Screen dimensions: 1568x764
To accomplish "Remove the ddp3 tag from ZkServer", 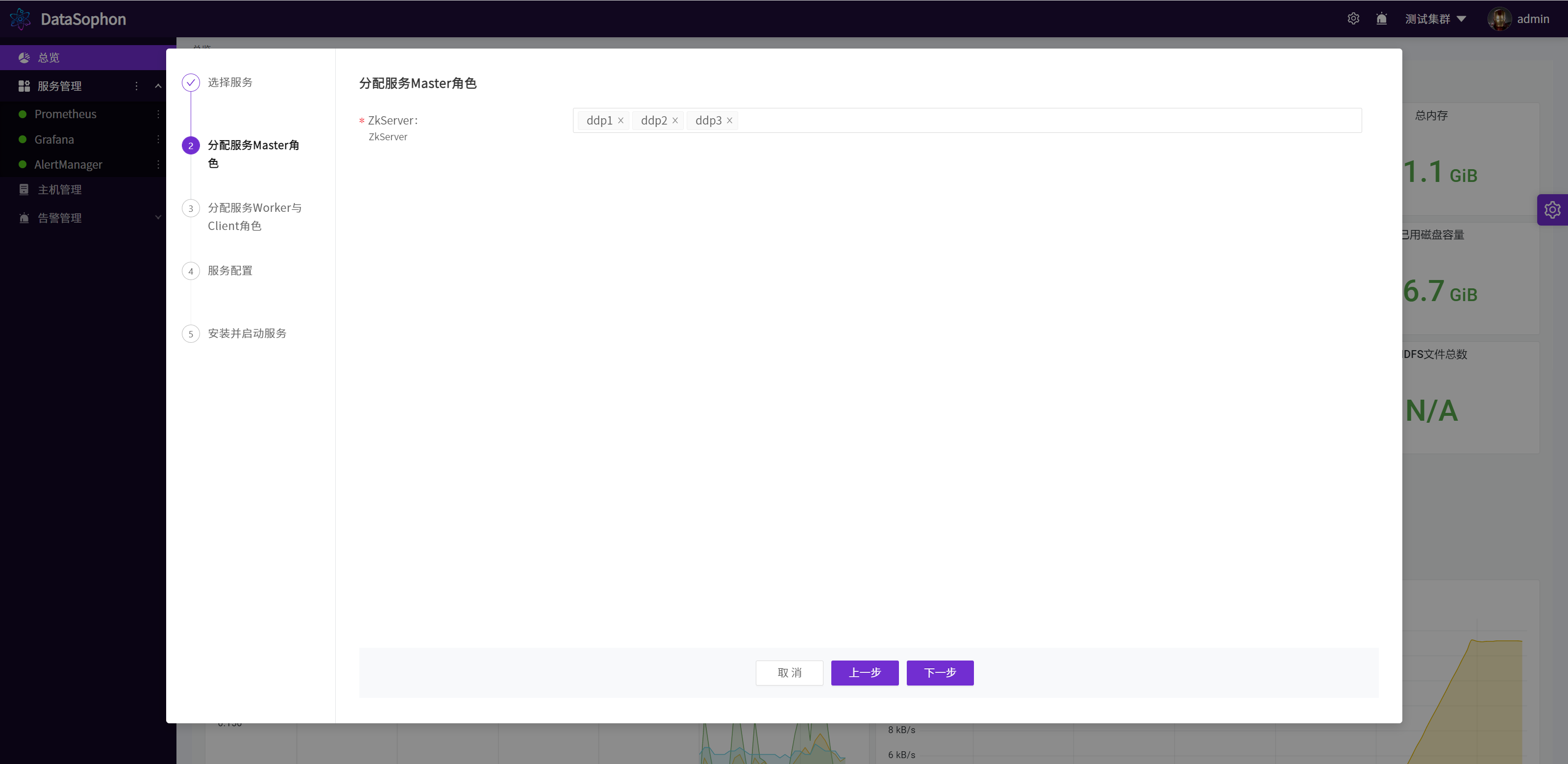I will pyautogui.click(x=729, y=121).
